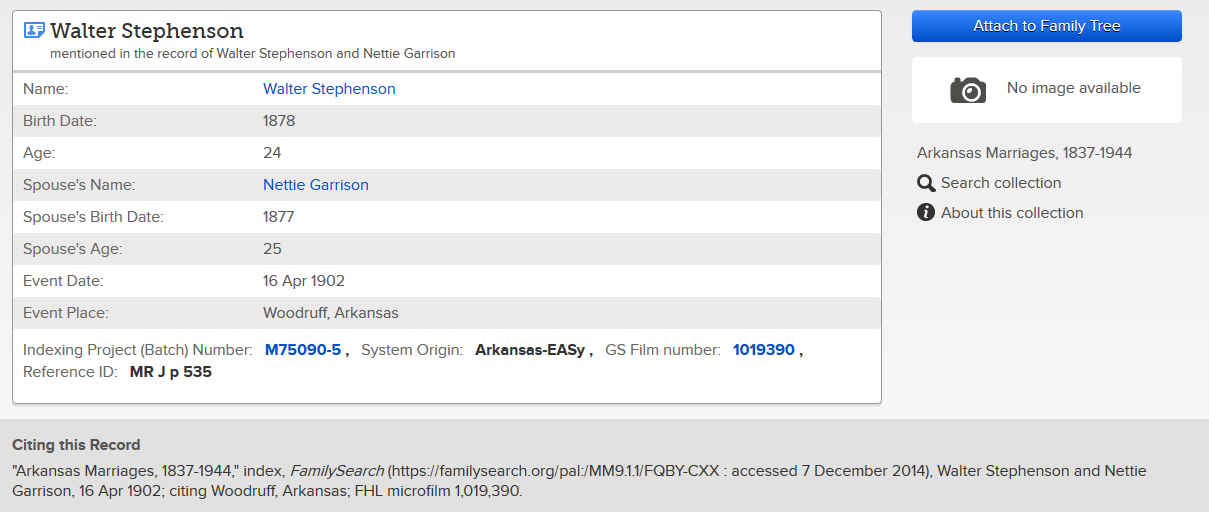Click the Arkansas Marriages, 1837-1944 collection title
The width and height of the screenshot is (1209, 512).
(1025, 153)
